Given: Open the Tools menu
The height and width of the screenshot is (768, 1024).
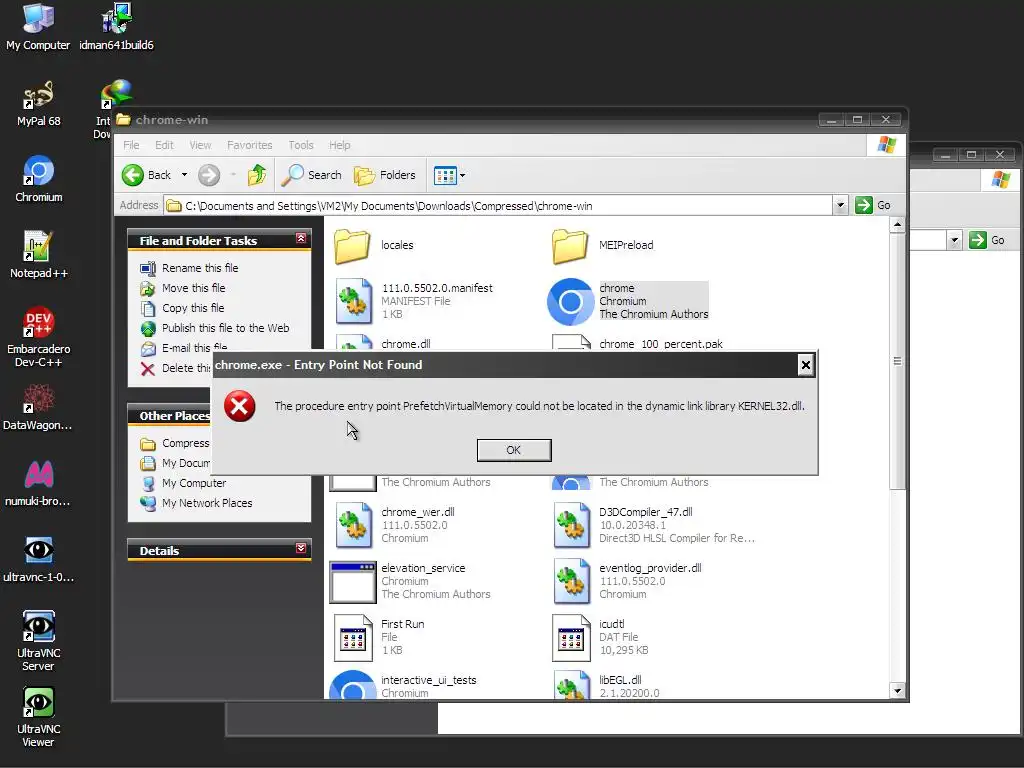Looking at the screenshot, I should (x=301, y=145).
